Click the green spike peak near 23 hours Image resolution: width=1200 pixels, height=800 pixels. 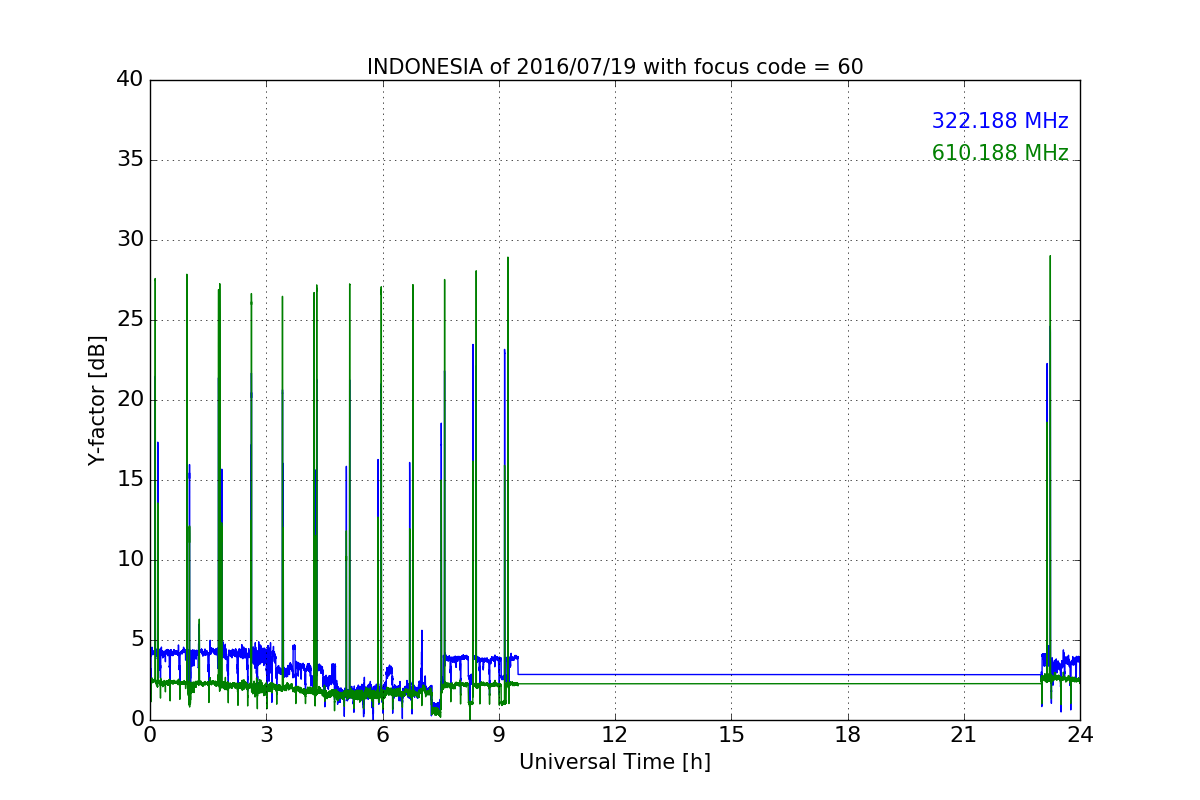tap(1050, 257)
